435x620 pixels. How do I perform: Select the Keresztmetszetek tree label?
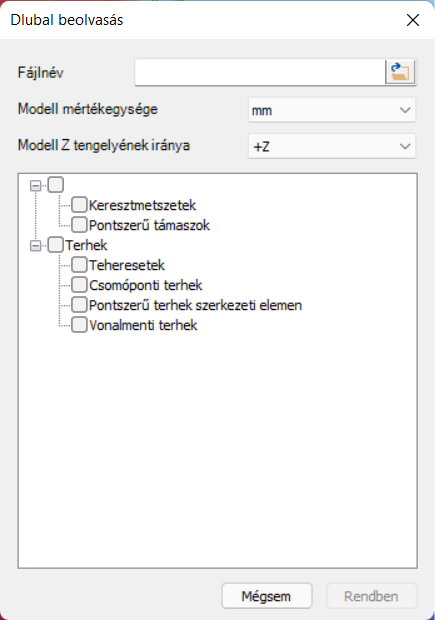tap(142, 205)
